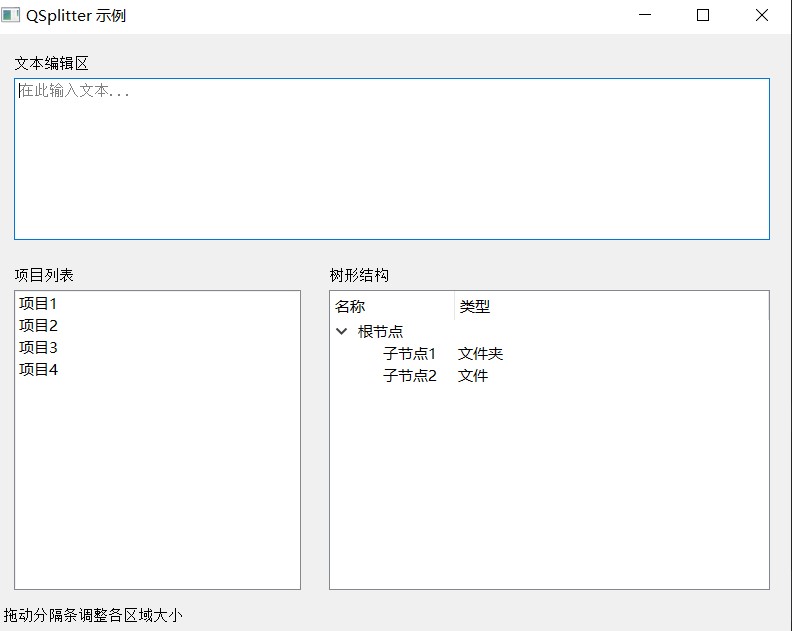The width and height of the screenshot is (792, 631).
Task: Pick 项目4 in the list
Action: (x=39, y=370)
